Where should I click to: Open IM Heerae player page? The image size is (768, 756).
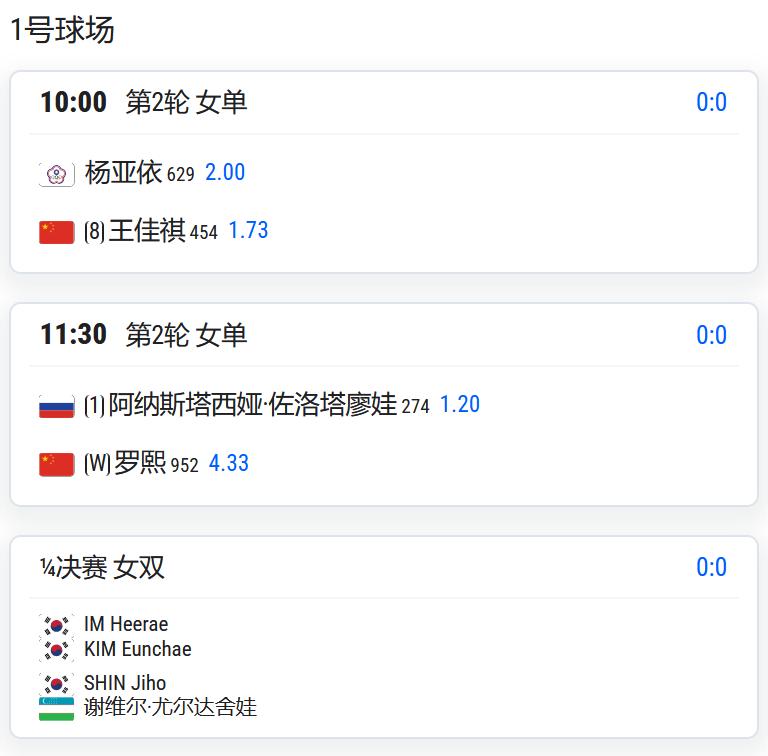(x=126, y=624)
